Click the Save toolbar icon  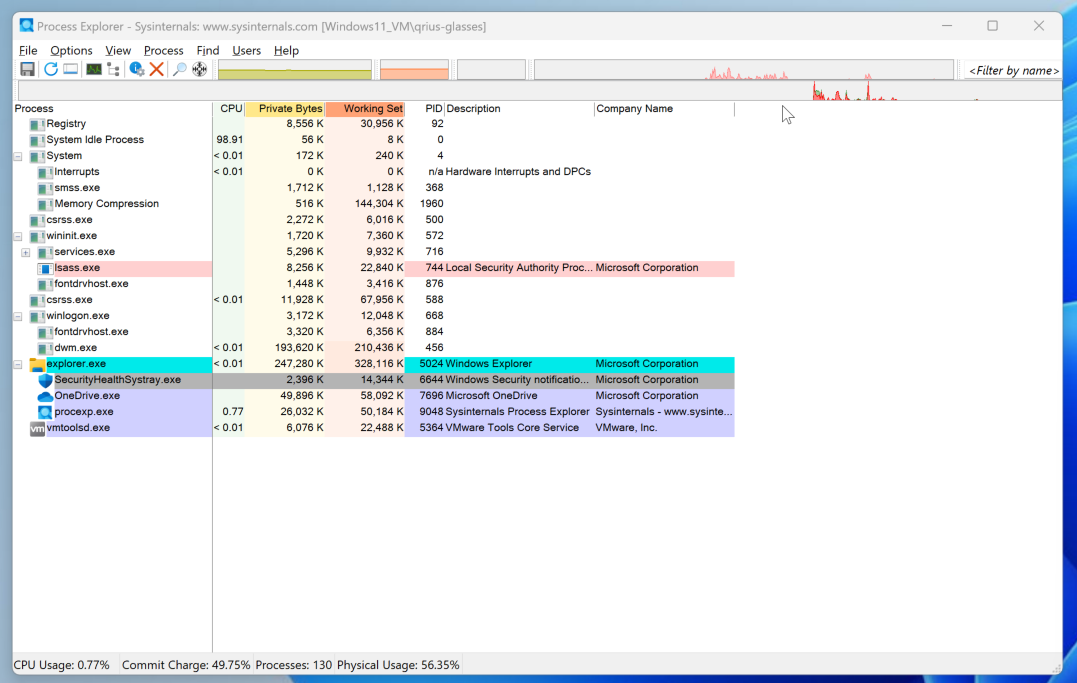click(x=27, y=69)
